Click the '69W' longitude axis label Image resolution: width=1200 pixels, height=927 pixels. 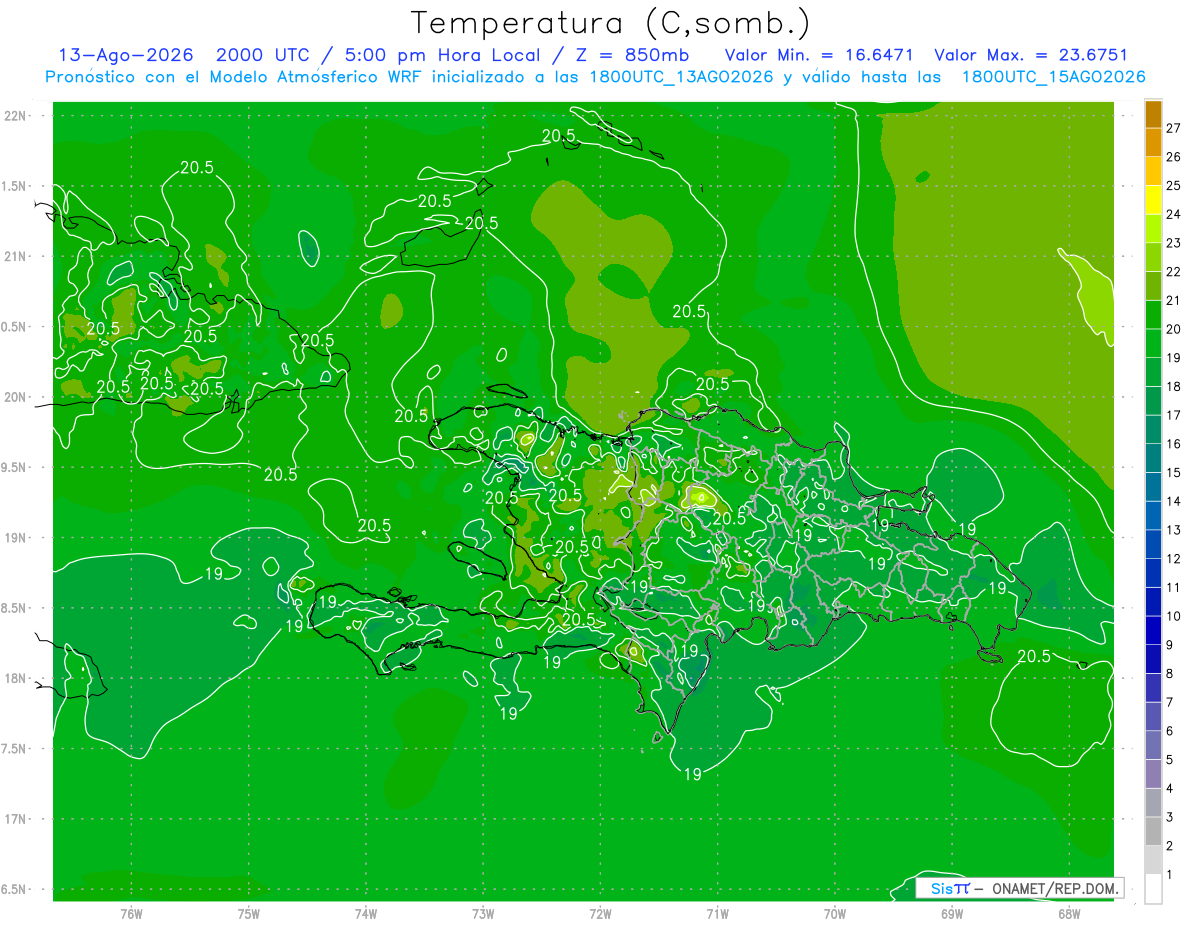tap(952, 913)
